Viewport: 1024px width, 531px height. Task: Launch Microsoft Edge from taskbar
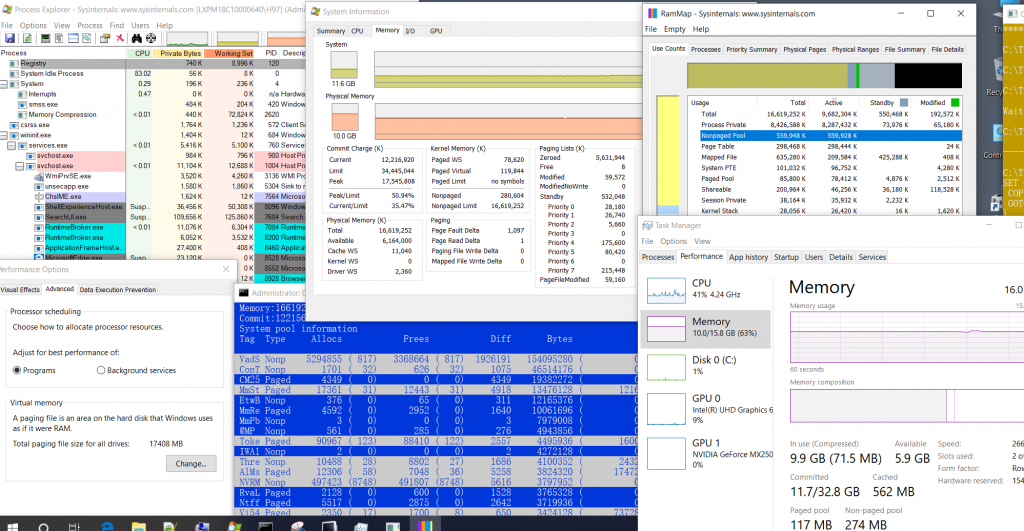[106, 526]
